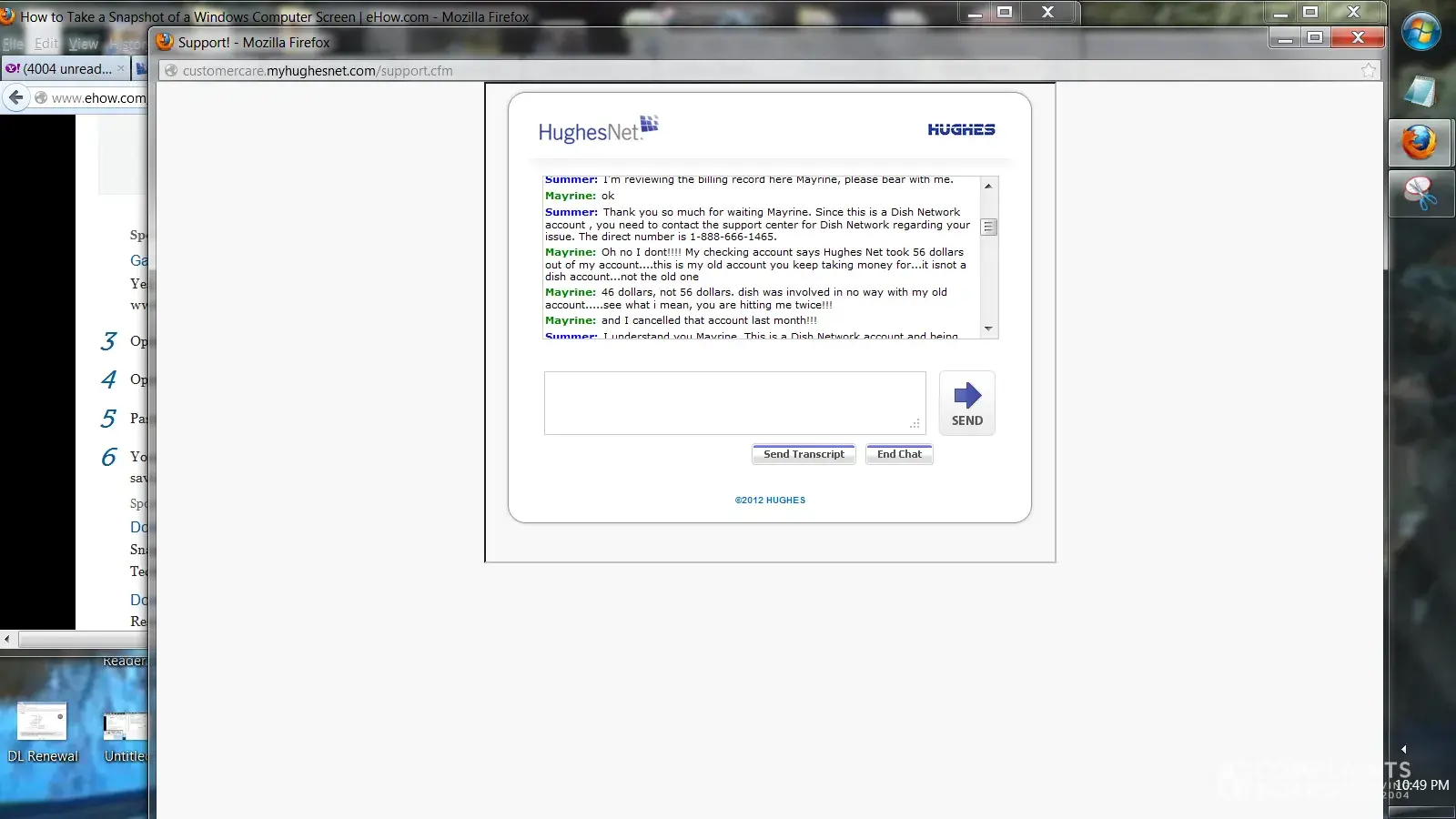Switch to Firefox from the taskbar
Image resolution: width=1456 pixels, height=819 pixels.
(1420, 143)
